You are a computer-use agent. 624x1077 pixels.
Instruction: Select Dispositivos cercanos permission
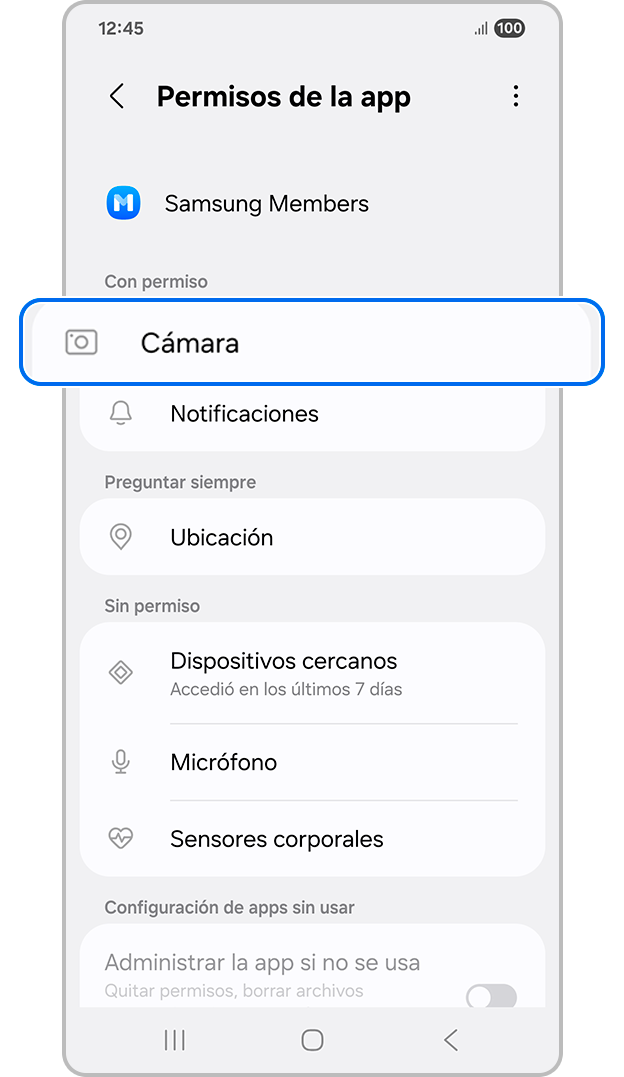point(312,673)
